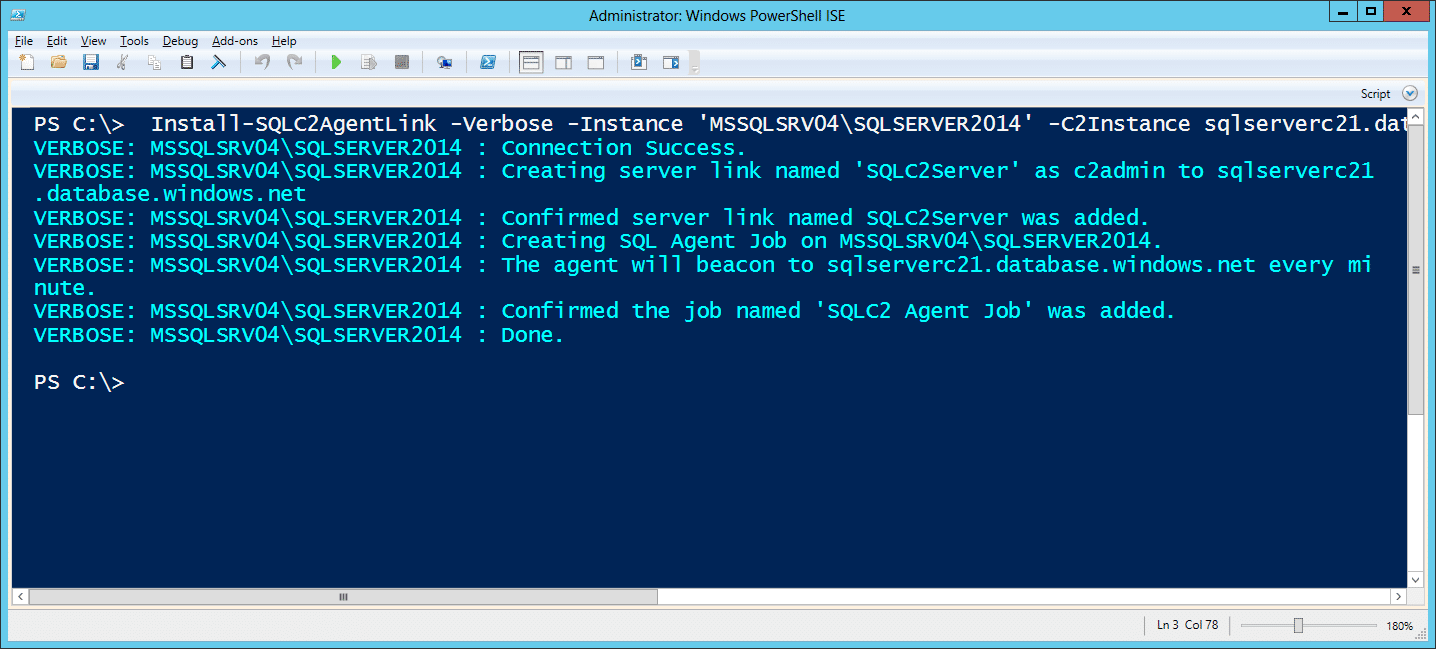Open the Add-ons menu

[235, 41]
